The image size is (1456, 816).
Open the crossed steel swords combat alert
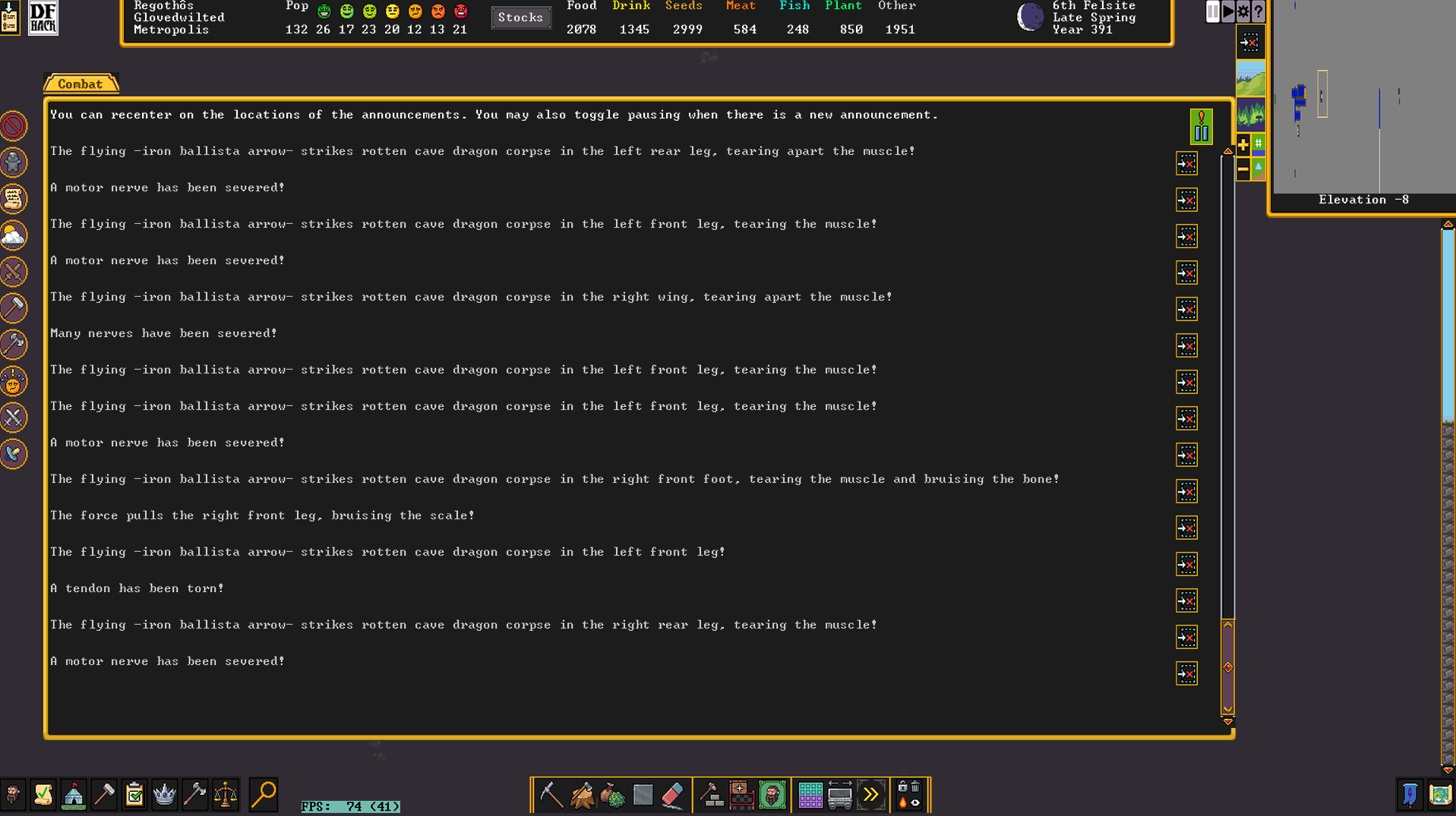tap(14, 417)
